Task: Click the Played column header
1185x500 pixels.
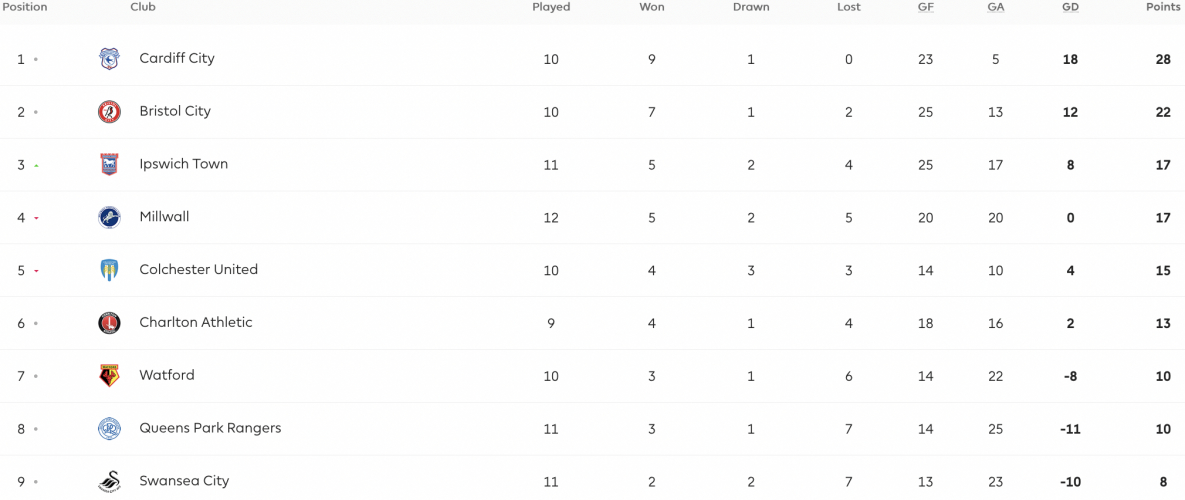Action: (551, 7)
